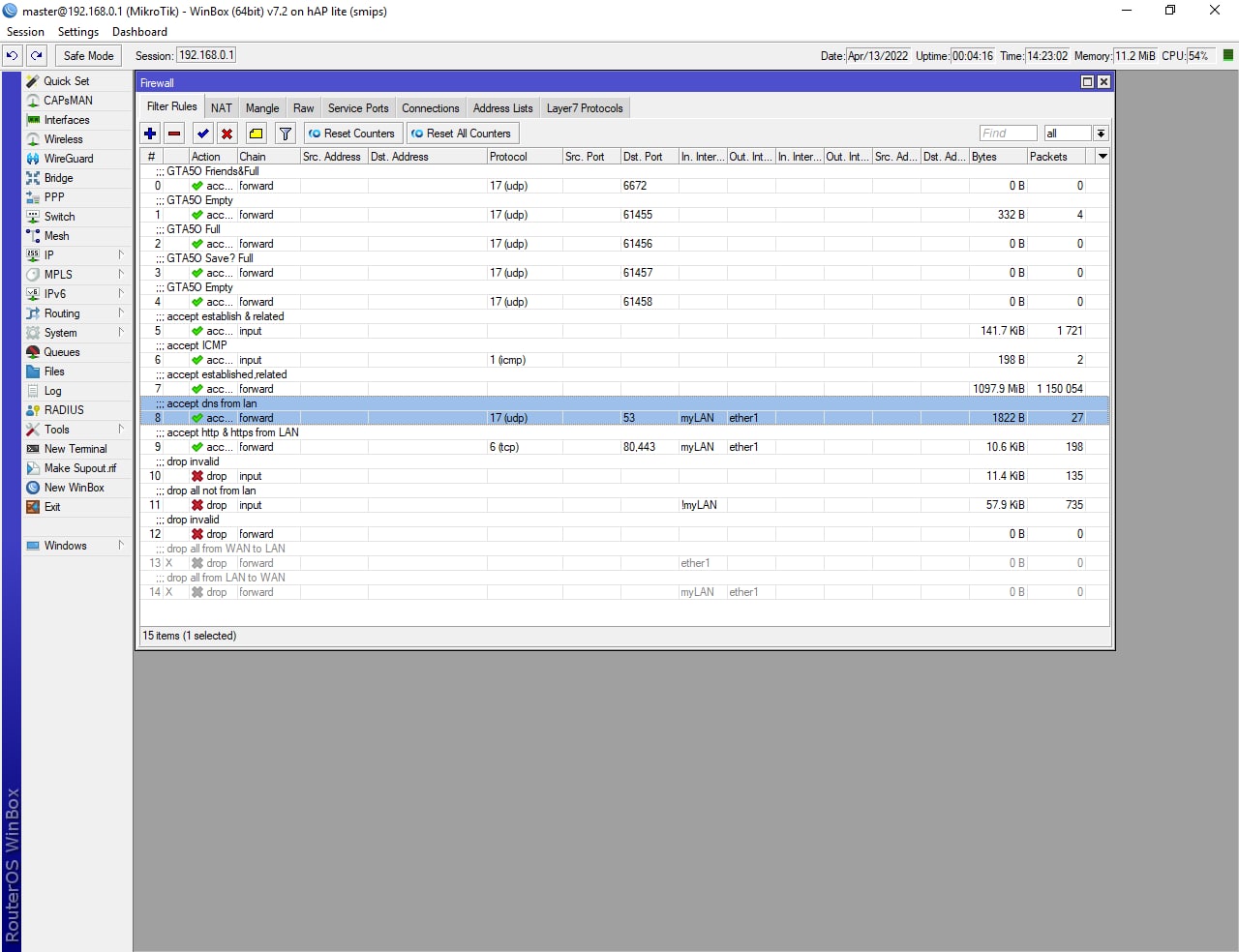Switch to the Raw tab
The height and width of the screenshot is (952, 1239).
304,108
